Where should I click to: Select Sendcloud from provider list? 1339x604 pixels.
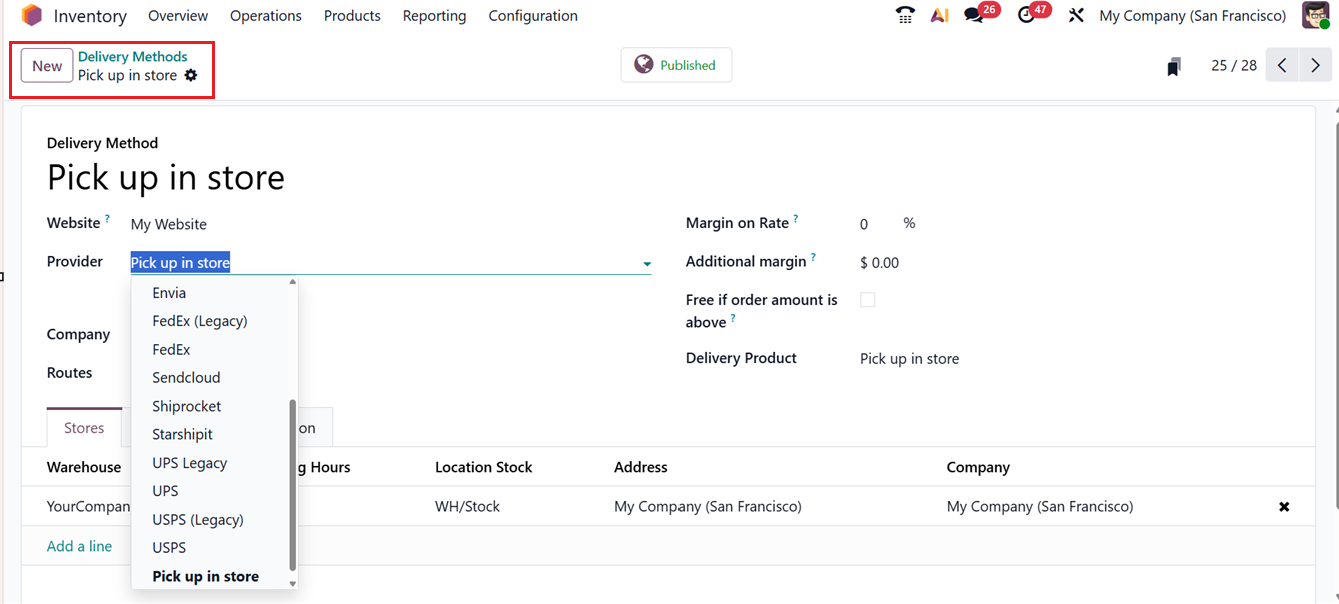click(x=186, y=378)
